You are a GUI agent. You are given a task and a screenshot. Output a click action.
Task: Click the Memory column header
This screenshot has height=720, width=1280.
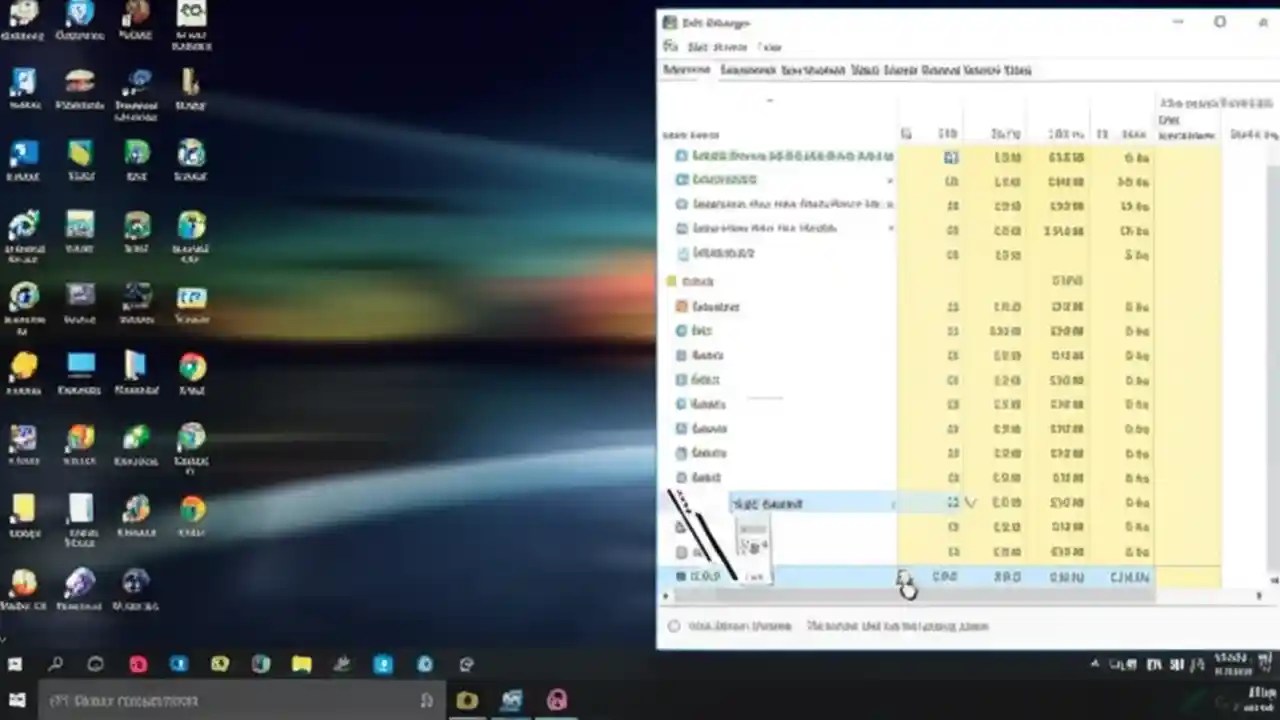tap(1003, 134)
